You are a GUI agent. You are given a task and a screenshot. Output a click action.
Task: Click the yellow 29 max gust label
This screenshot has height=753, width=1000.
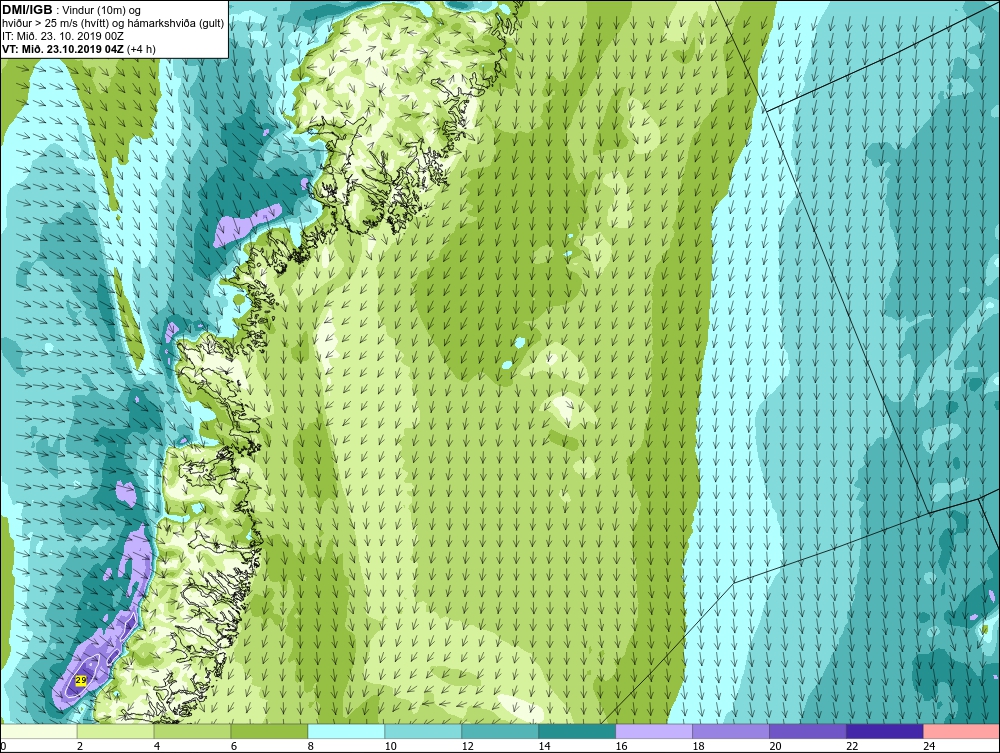coord(80,681)
